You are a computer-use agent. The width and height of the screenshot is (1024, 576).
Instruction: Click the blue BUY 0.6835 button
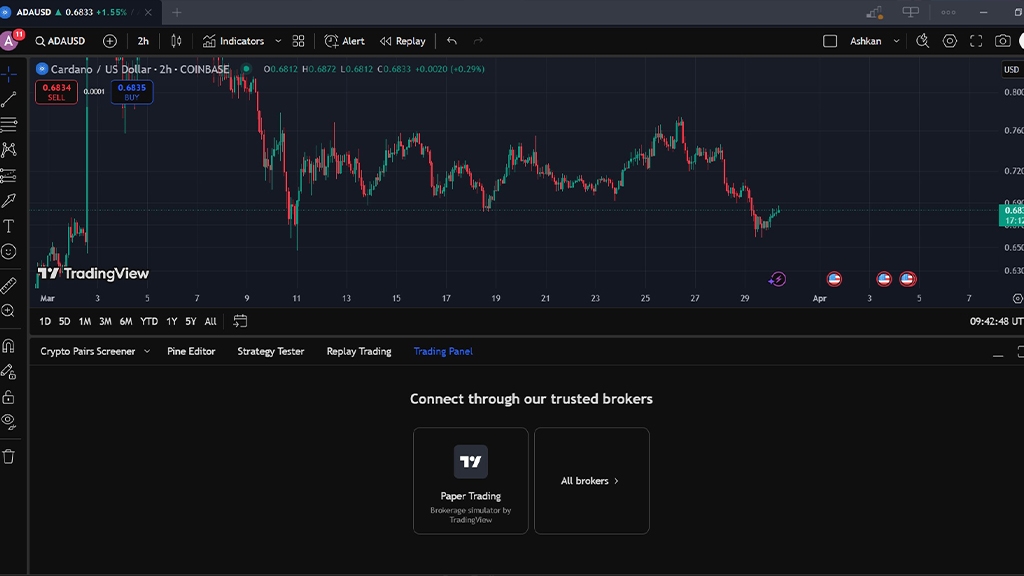pos(132,92)
